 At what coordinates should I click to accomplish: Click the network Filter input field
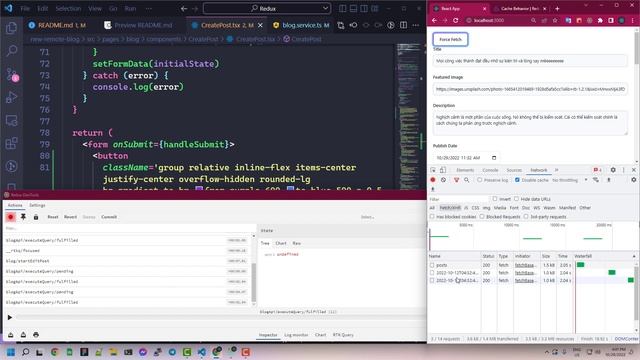click(458, 199)
